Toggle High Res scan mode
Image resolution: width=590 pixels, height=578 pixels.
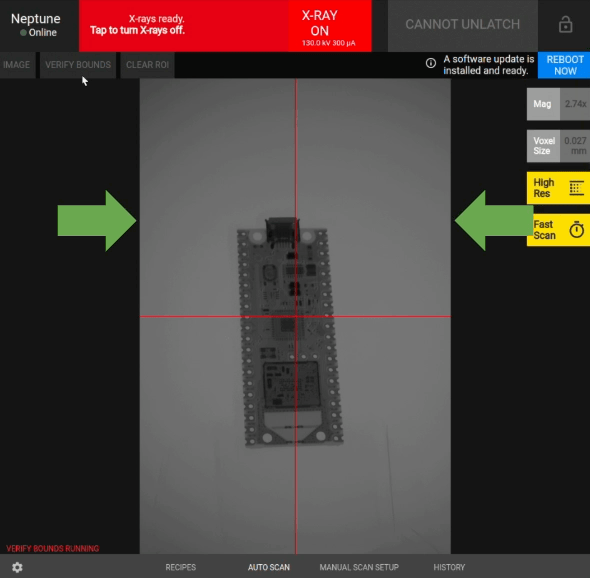tap(558, 188)
